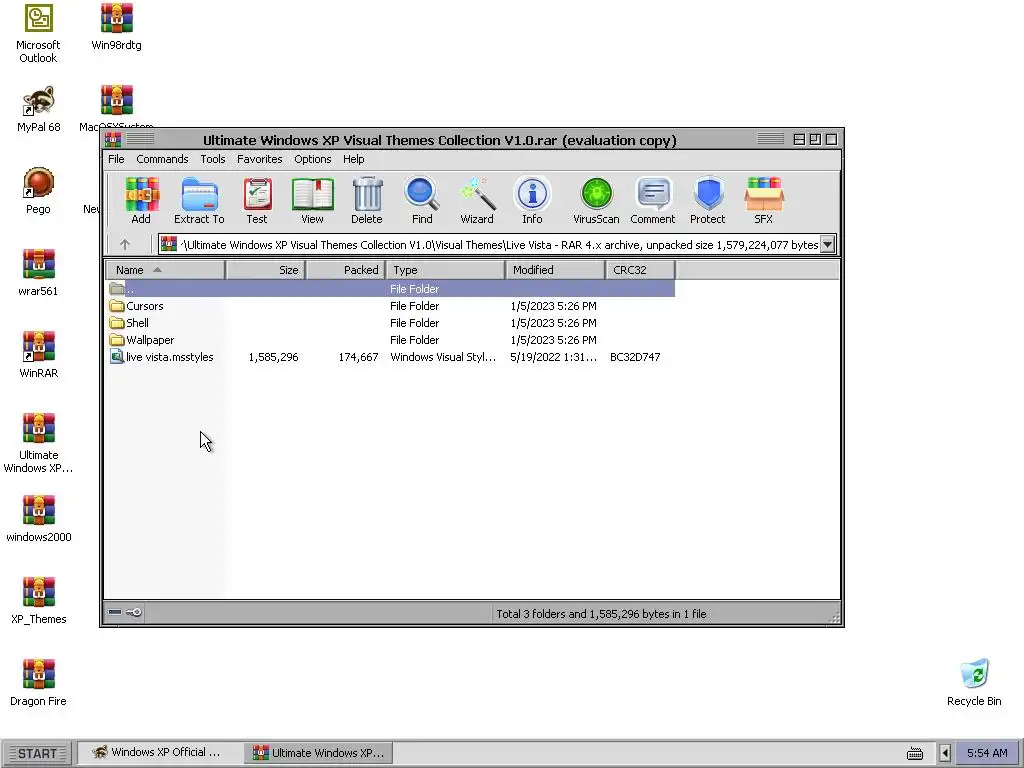This screenshot has height=768, width=1024.
Task: Select the Dragon Fire archive desktop icon
Action: tap(38, 683)
